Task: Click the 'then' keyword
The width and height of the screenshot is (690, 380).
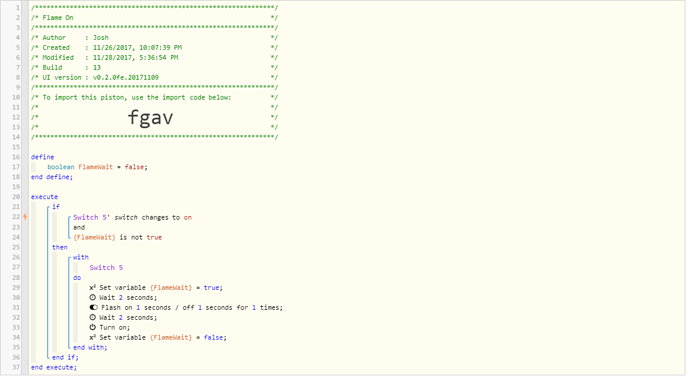Action: point(60,247)
